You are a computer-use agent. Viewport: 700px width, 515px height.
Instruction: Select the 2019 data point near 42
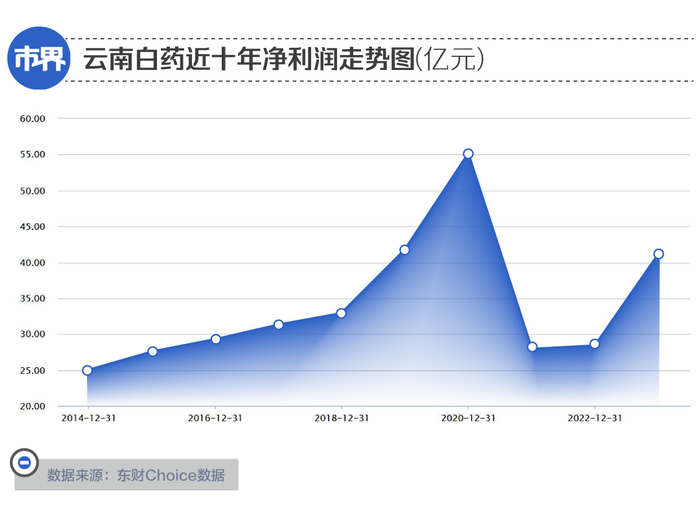[404, 249]
